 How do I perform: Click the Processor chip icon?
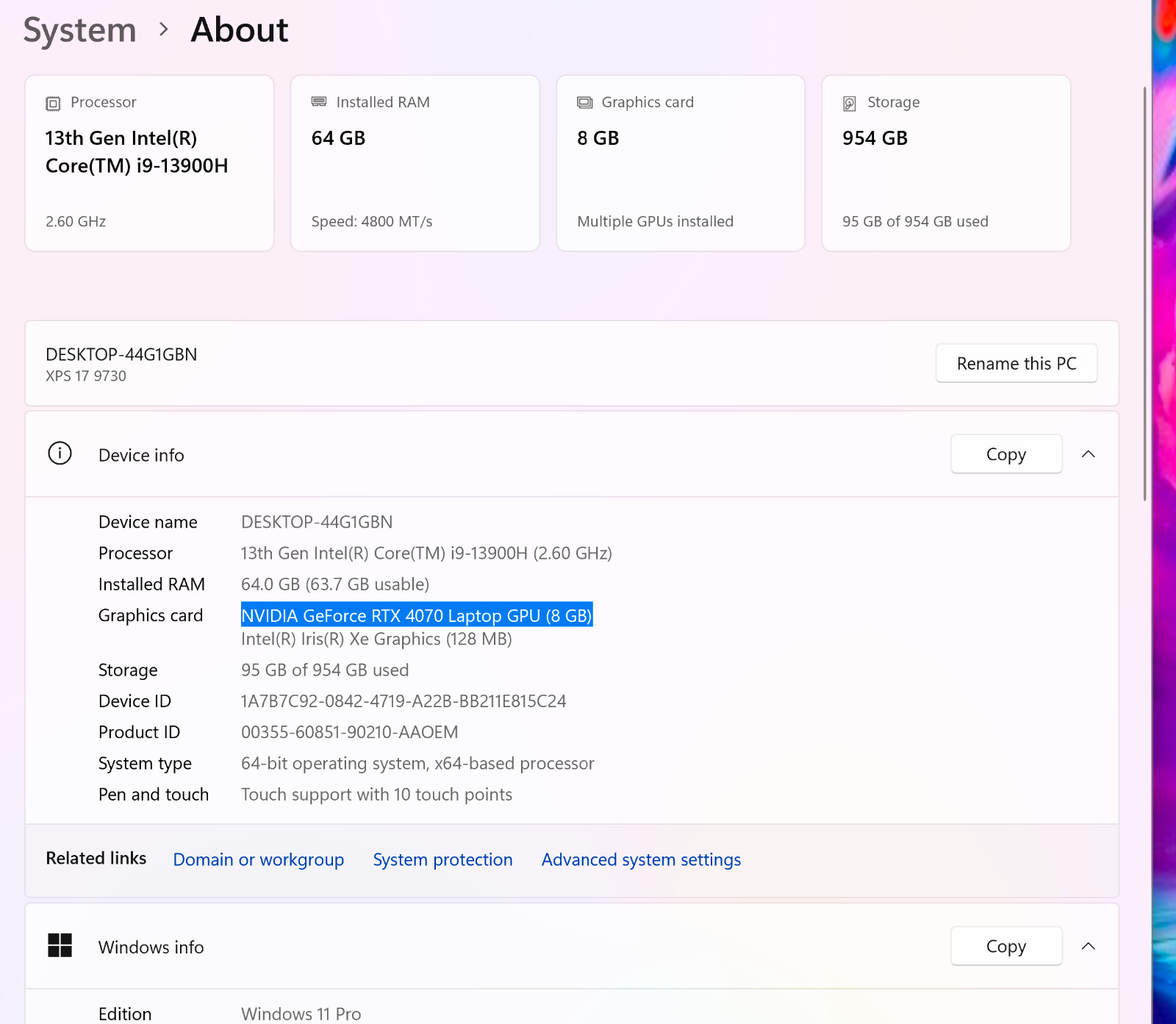53,104
